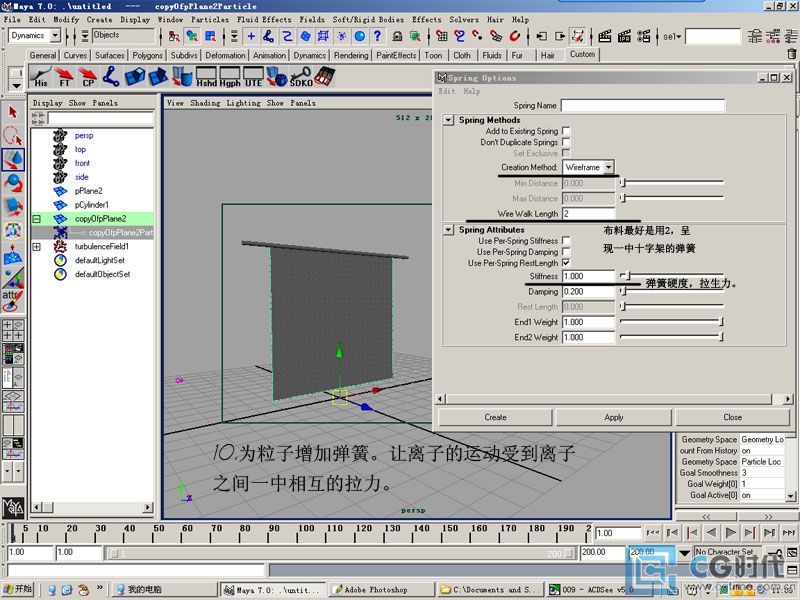Select pCylinder1 in the outliner
Screen dimensions: 800x600
pos(92,205)
